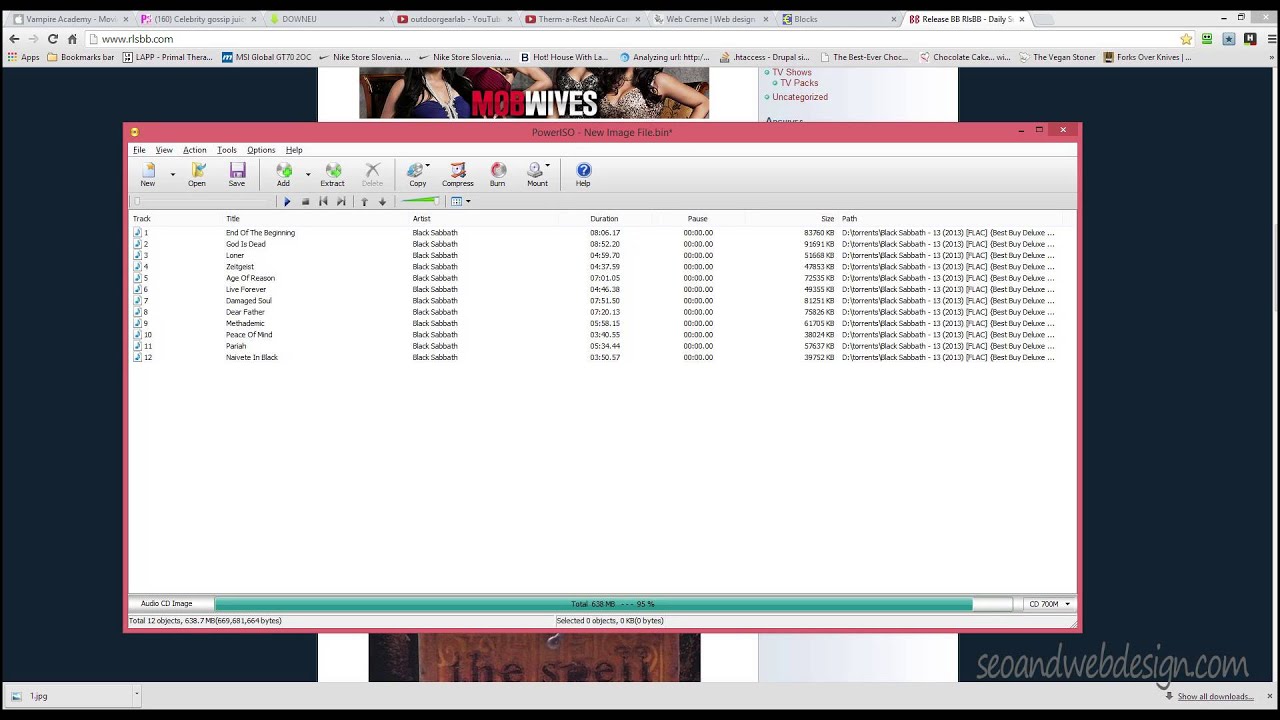Play the selected audio track
Image resolution: width=1280 pixels, height=720 pixels.
pyautogui.click(x=287, y=201)
